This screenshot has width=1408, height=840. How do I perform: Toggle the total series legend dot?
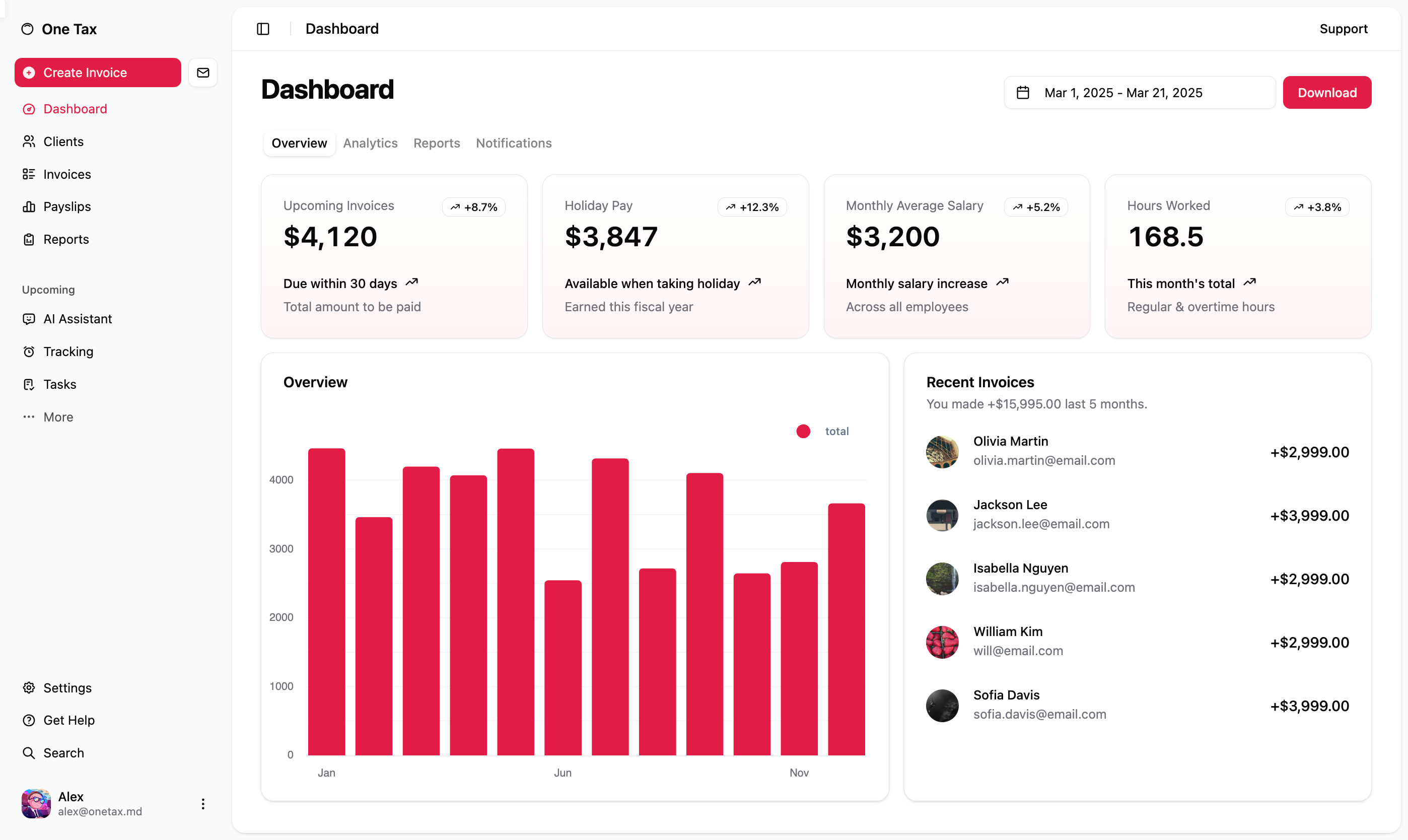[x=803, y=431]
